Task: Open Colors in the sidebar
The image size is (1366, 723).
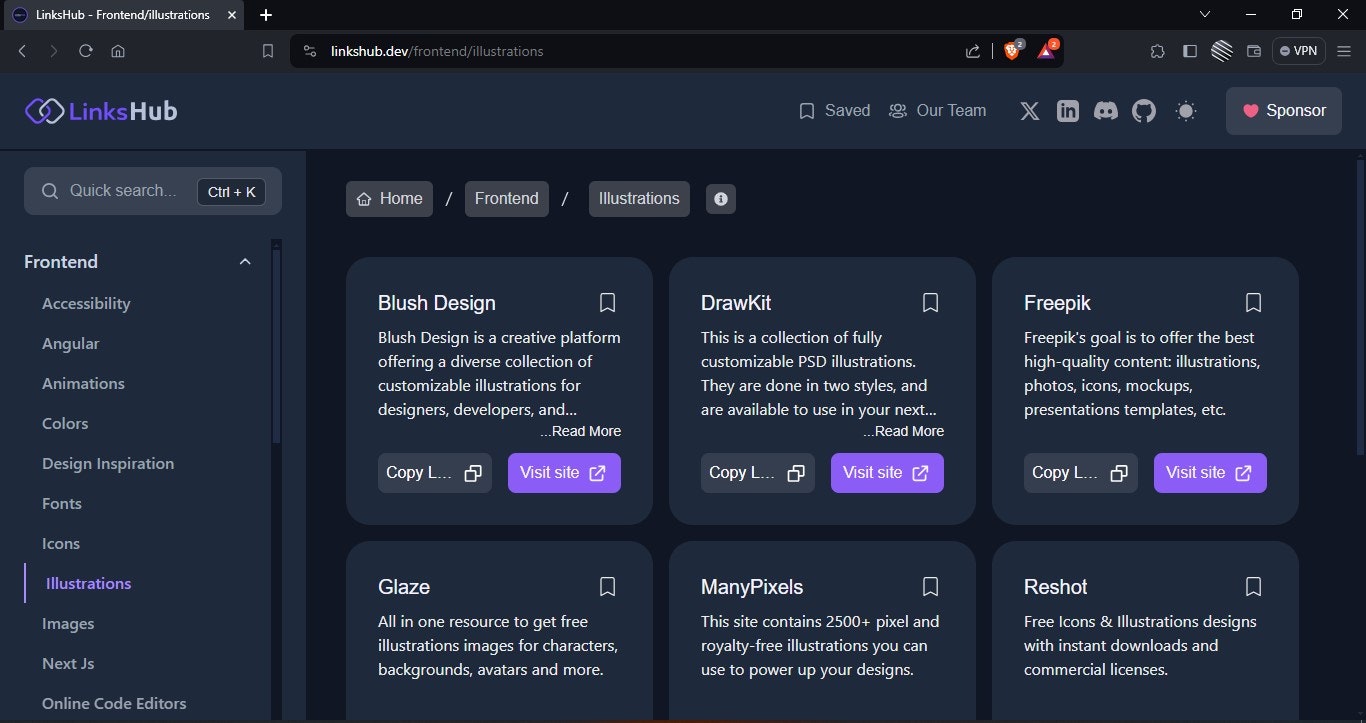Action: (65, 424)
